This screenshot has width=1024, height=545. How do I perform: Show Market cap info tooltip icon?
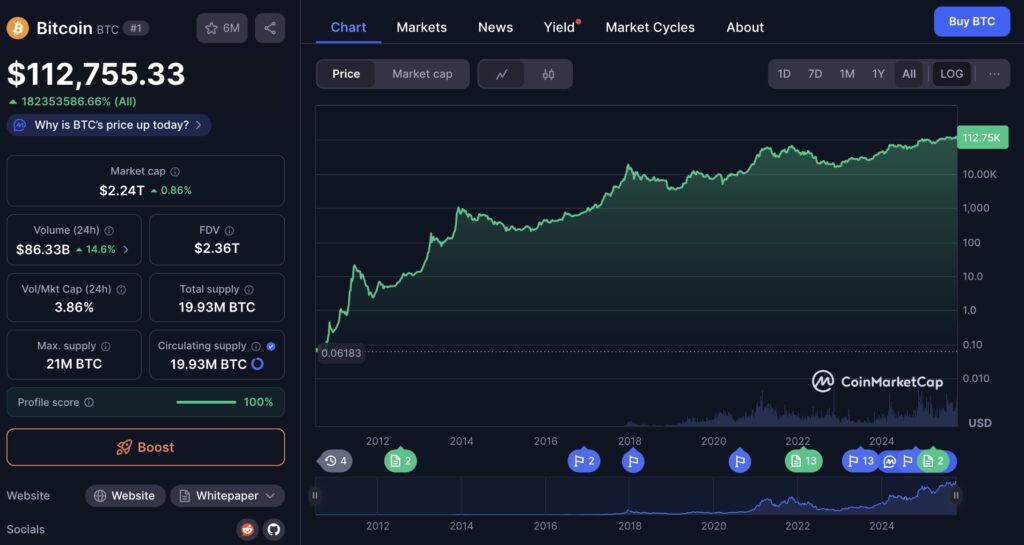point(175,172)
